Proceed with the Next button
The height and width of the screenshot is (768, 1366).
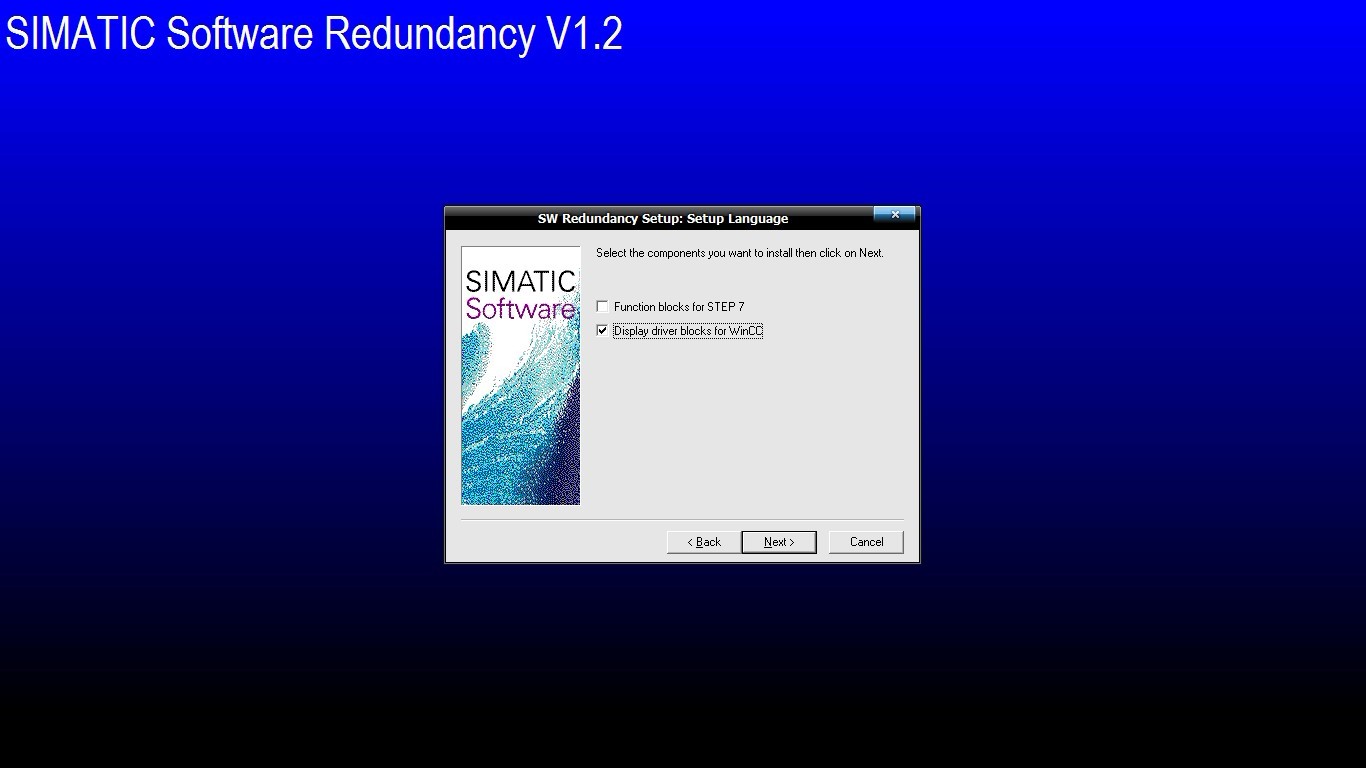point(778,542)
